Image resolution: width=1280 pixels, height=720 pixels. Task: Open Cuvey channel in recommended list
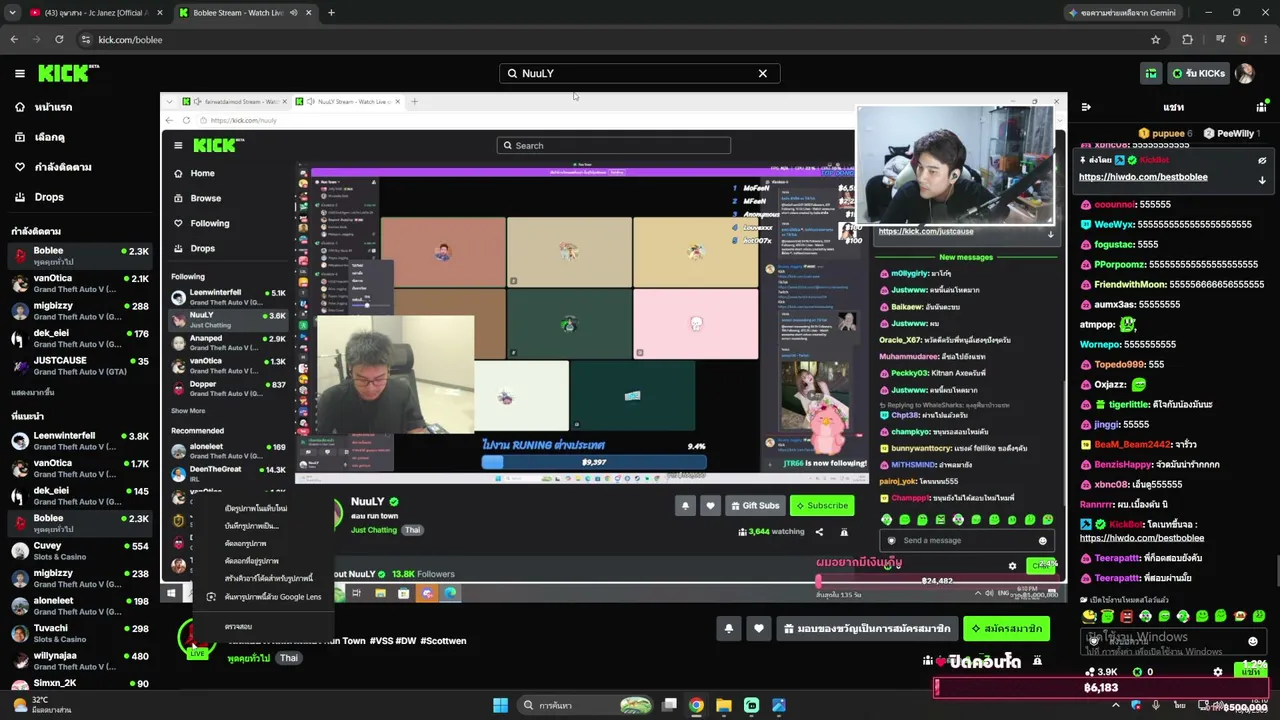pos(80,551)
